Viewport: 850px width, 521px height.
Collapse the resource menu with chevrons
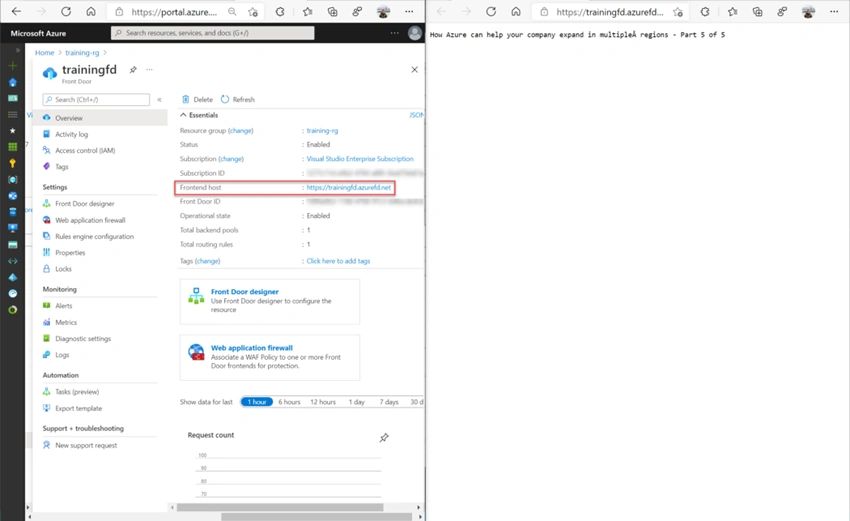(159, 100)
